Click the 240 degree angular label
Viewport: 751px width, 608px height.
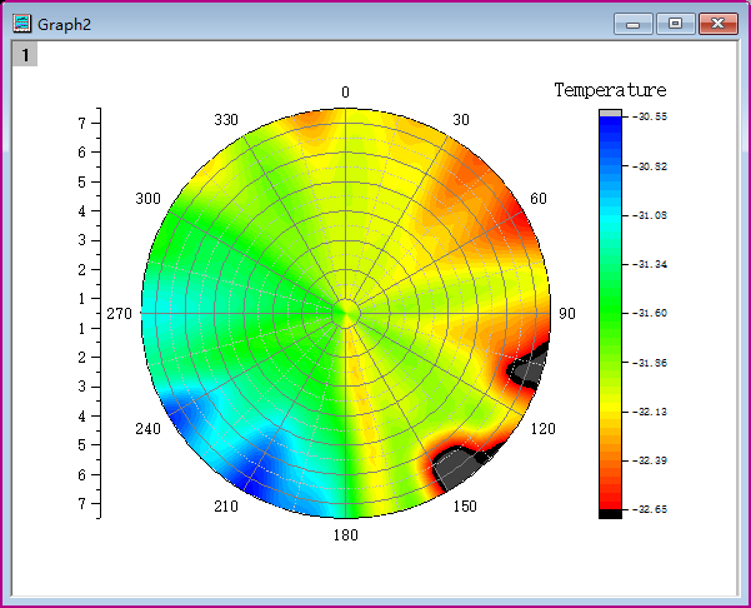click(148, 428)
